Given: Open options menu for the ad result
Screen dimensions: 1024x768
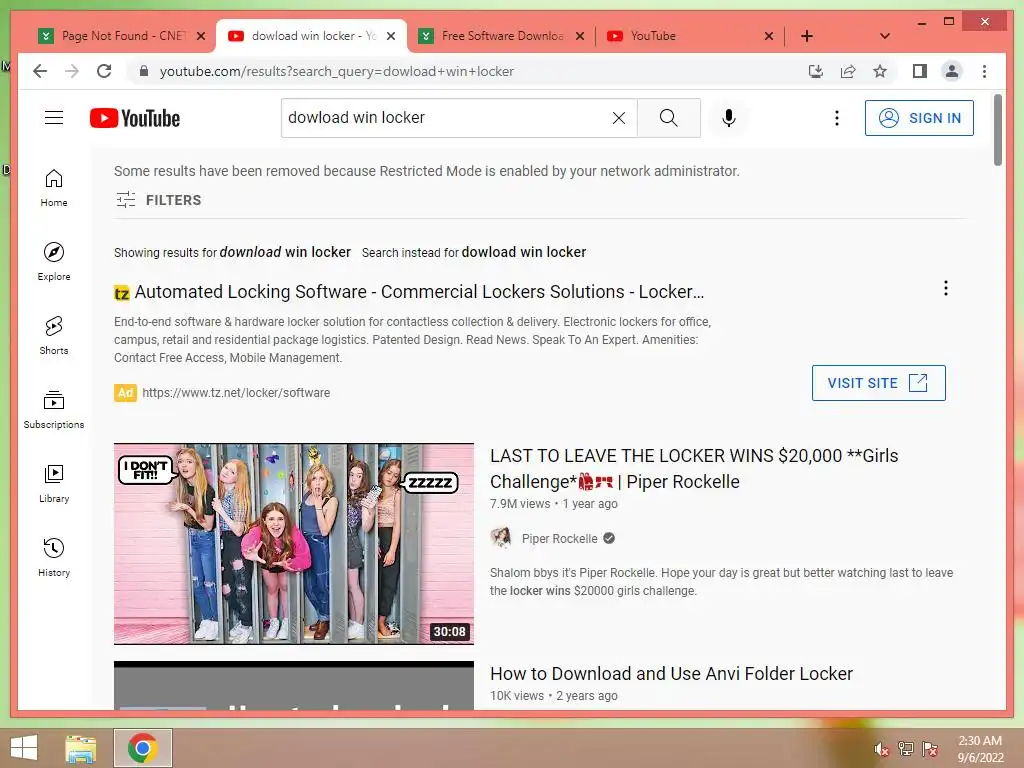Looking at the screenshot, I should point(946,288).
